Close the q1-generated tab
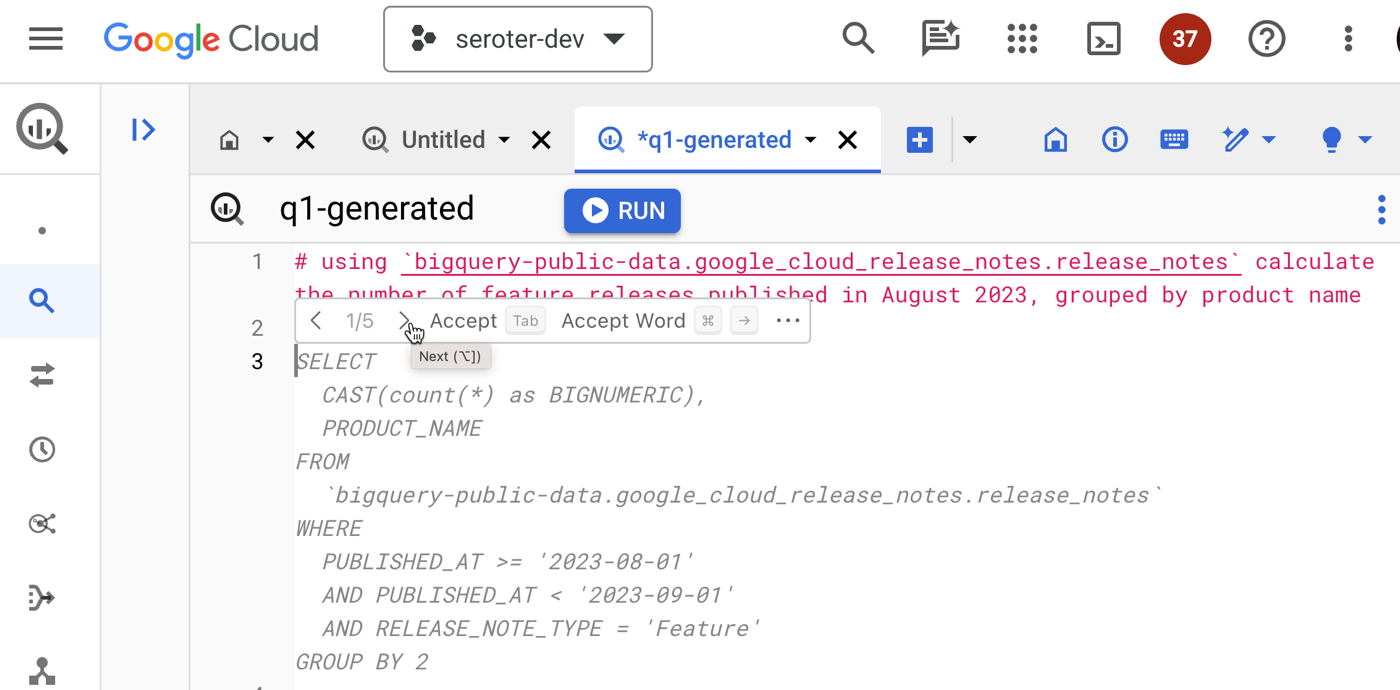This screenshot has width=1400, height=690. [847, 140]
